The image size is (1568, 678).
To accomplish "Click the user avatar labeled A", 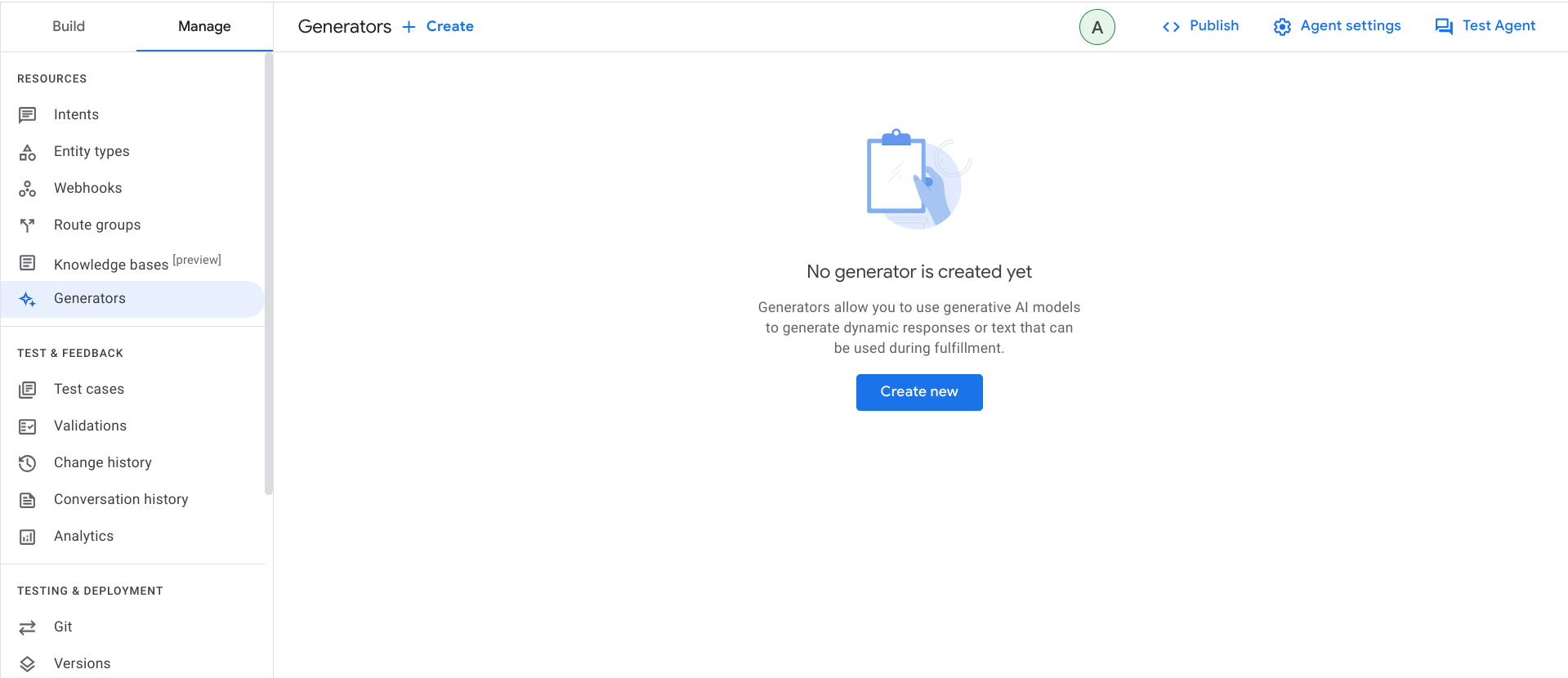I will 1097,27.
